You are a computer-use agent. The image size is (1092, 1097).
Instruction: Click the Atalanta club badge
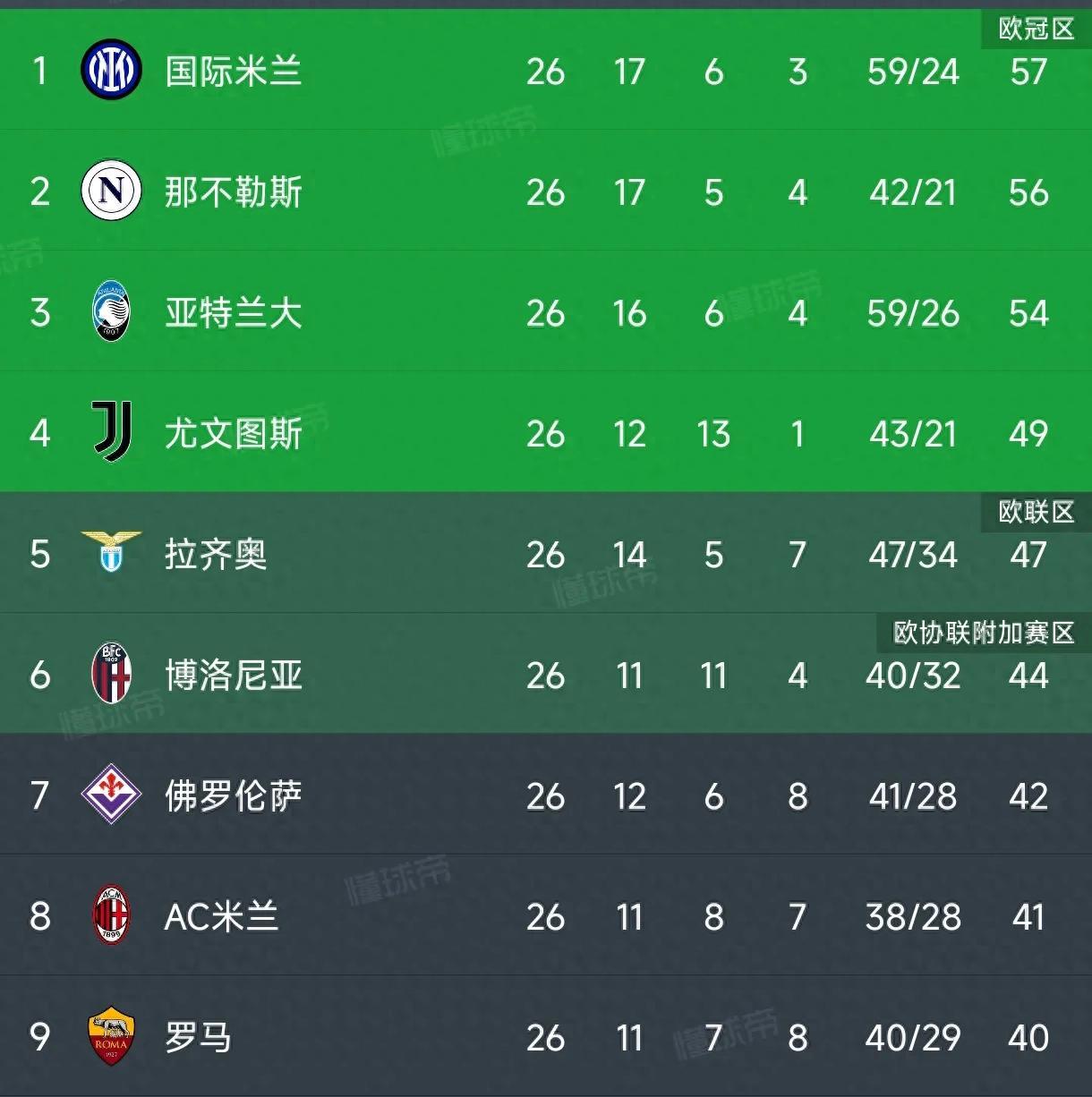(112, 311)
